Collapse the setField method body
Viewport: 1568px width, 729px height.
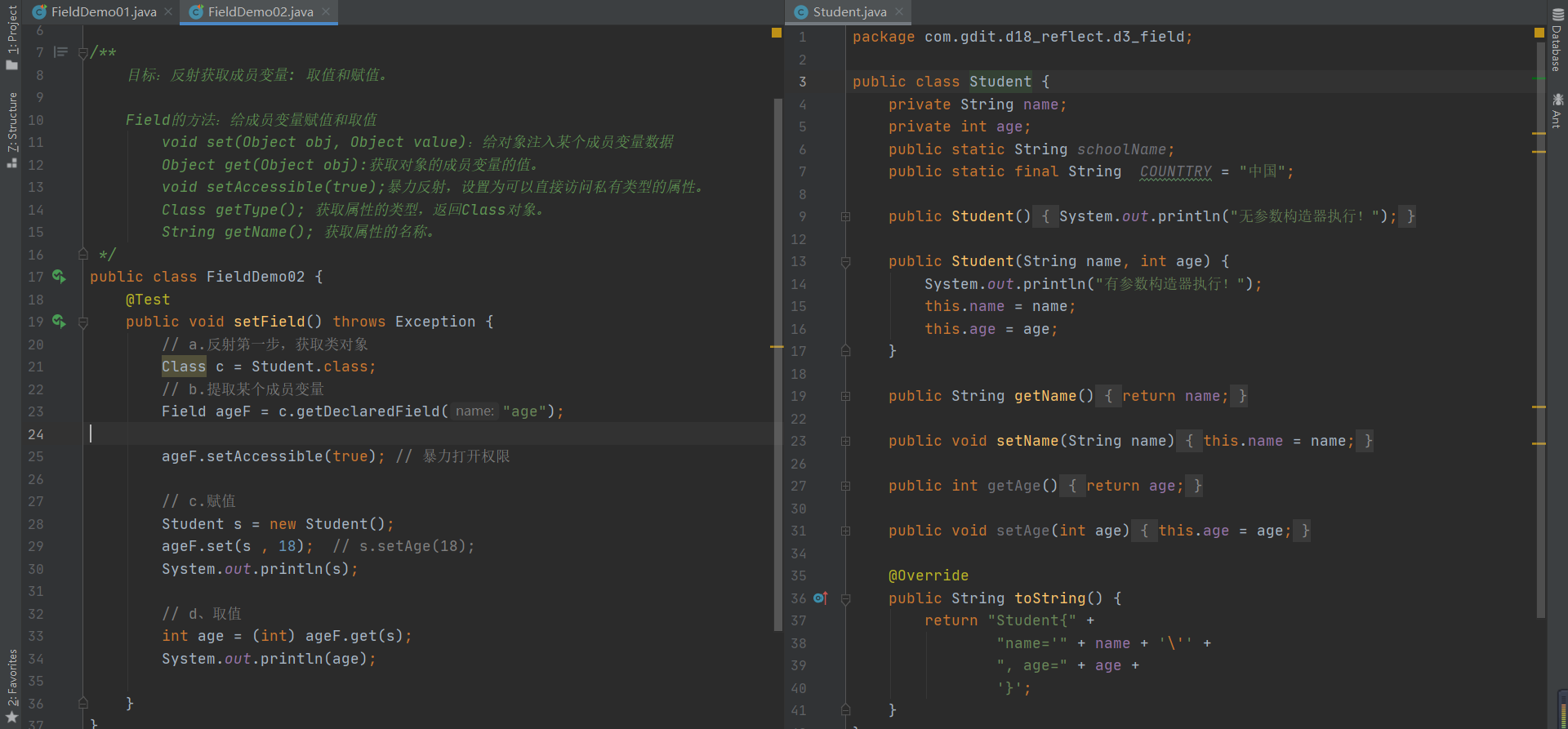[83, 322]
